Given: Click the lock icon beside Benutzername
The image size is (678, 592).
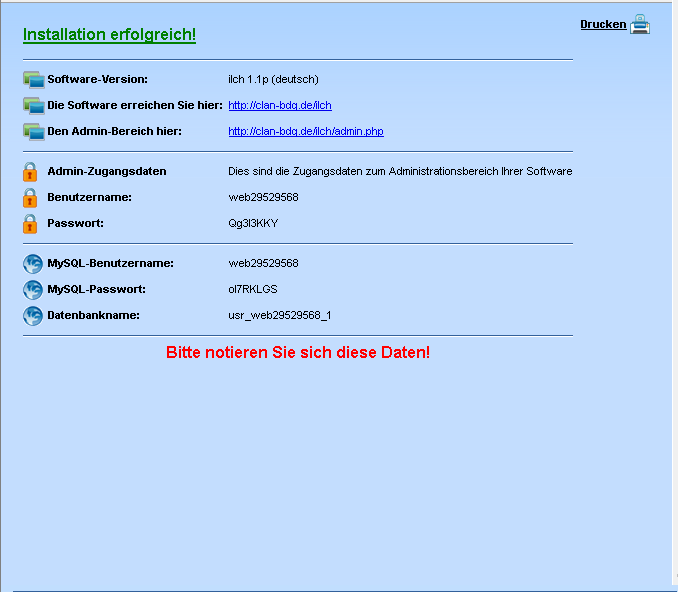Looking at the screenshot, I should click(30, 198).
